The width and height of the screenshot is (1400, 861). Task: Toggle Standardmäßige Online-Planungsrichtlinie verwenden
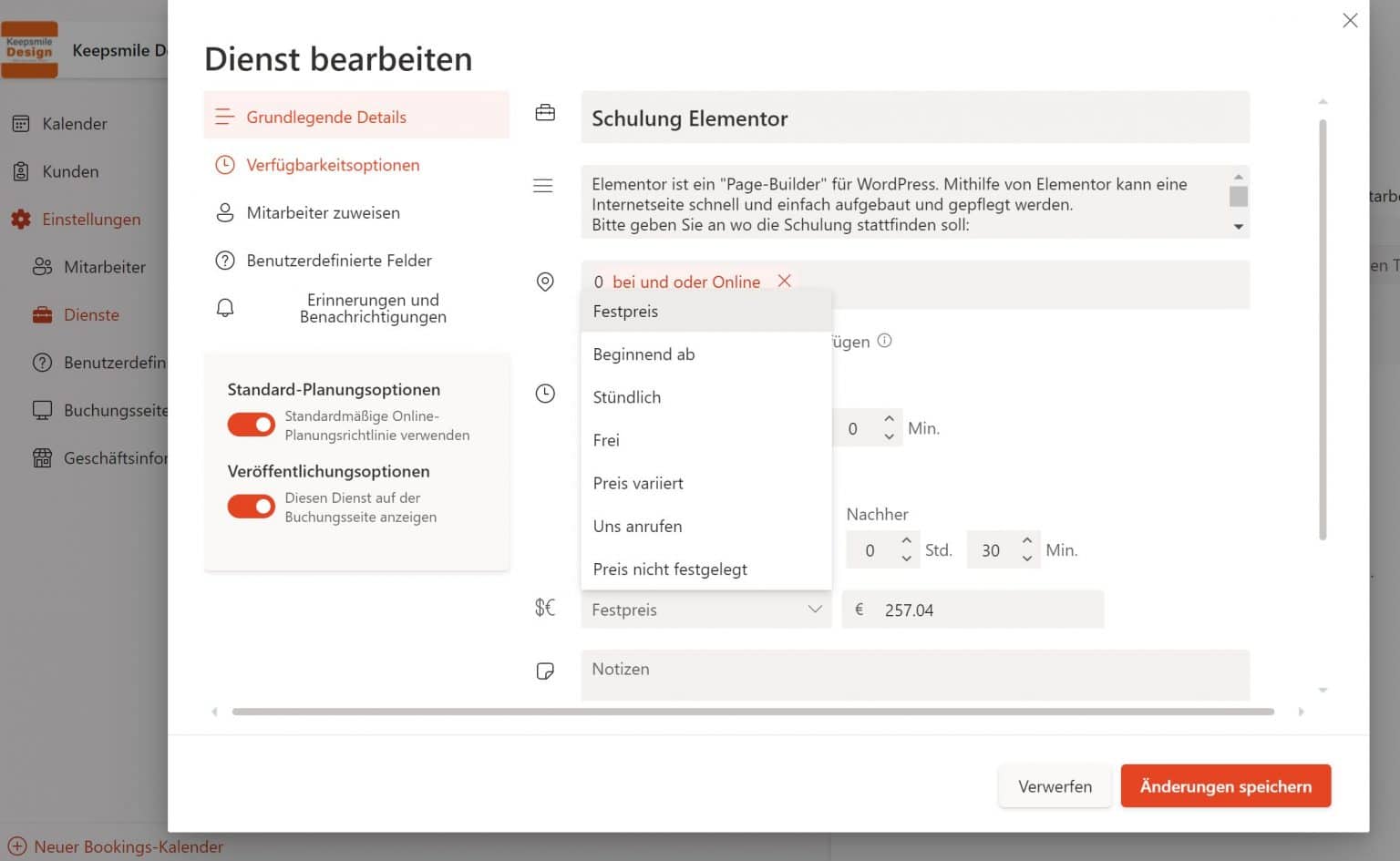tap(252, 425)
